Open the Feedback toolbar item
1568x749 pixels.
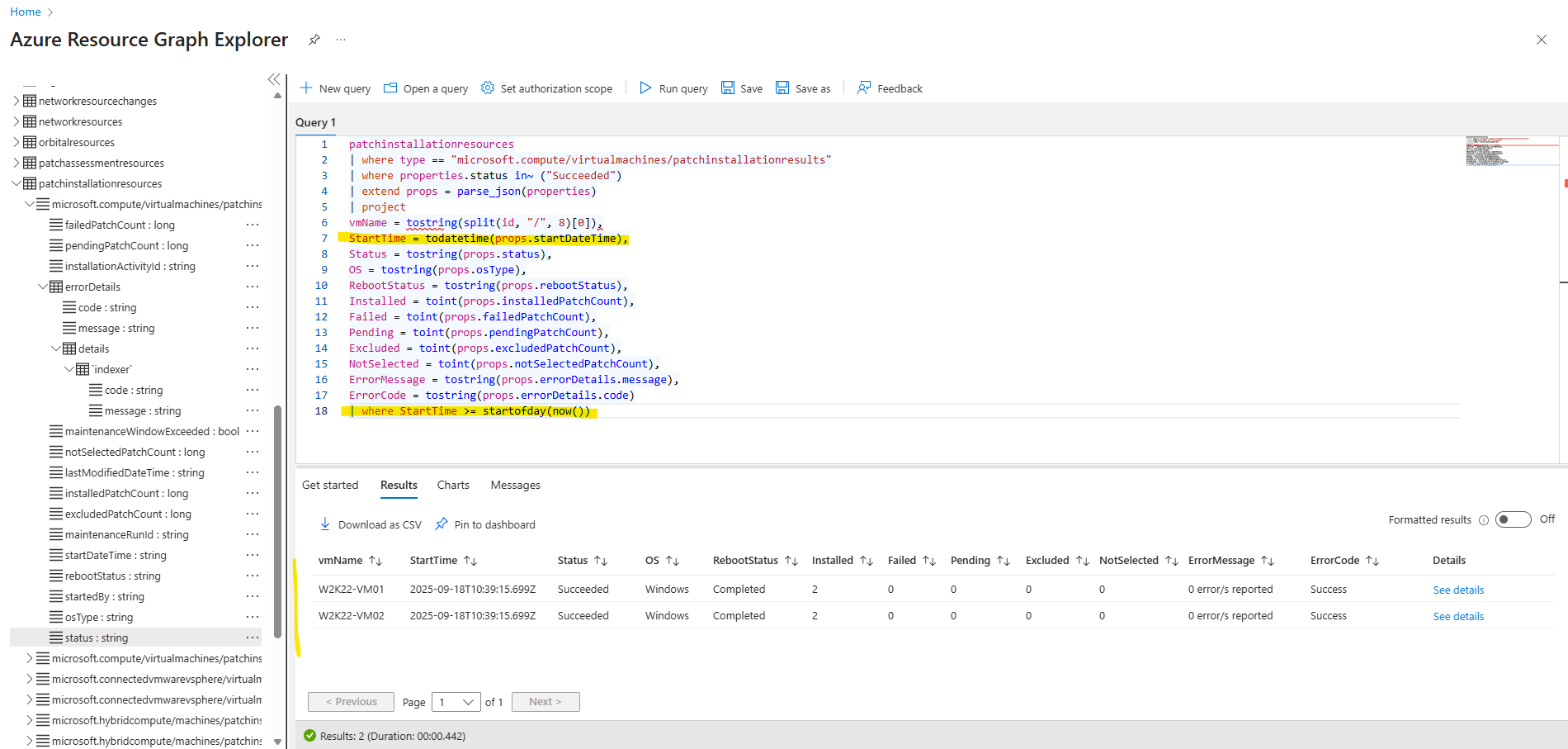(890, 88)
